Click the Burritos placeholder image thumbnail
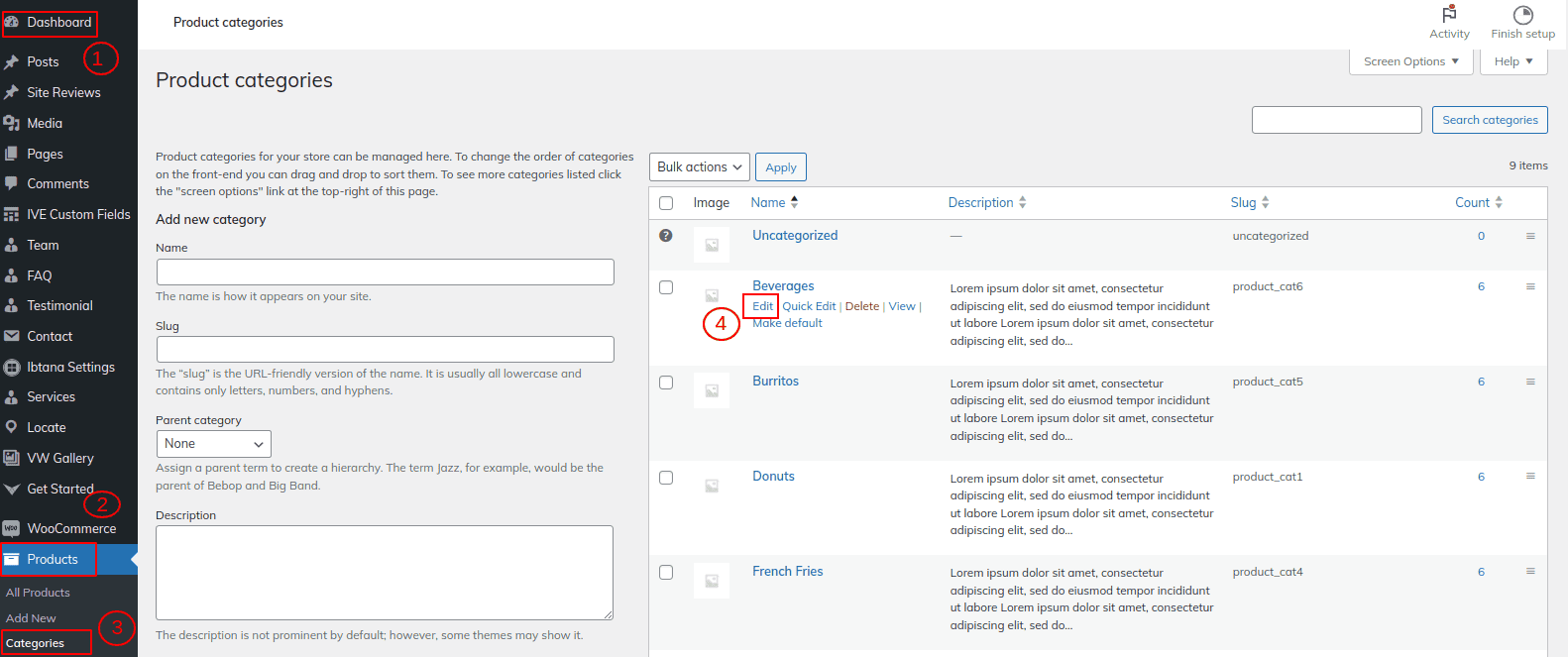The height and width of the screenshot is (657, 1568). [712, 390]
